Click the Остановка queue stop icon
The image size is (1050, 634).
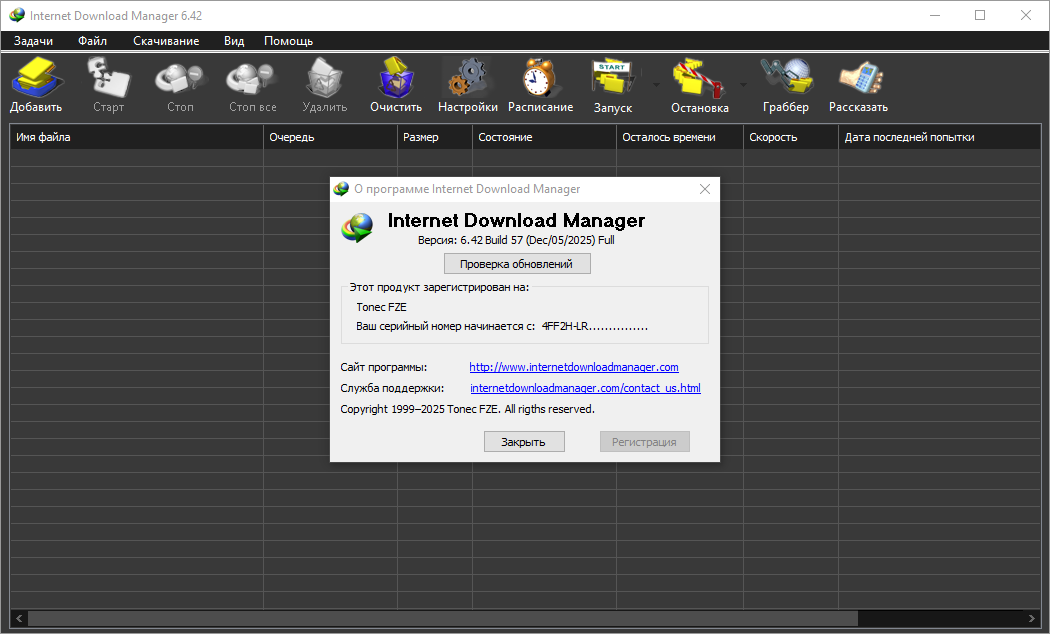point(699,84)
